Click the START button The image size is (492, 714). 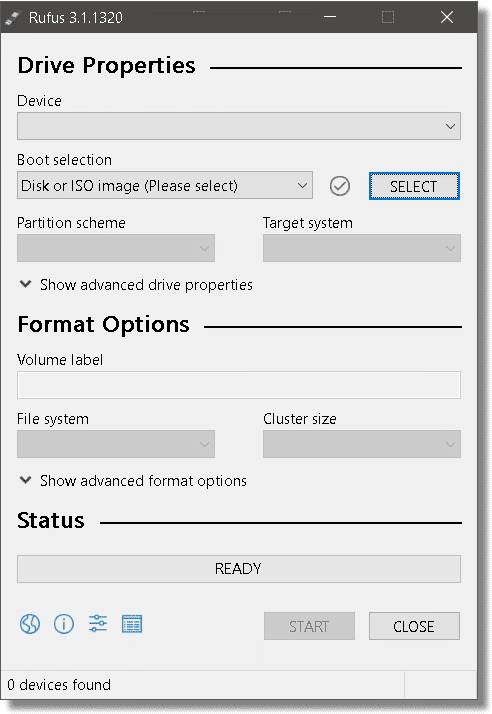click(309, 626)
